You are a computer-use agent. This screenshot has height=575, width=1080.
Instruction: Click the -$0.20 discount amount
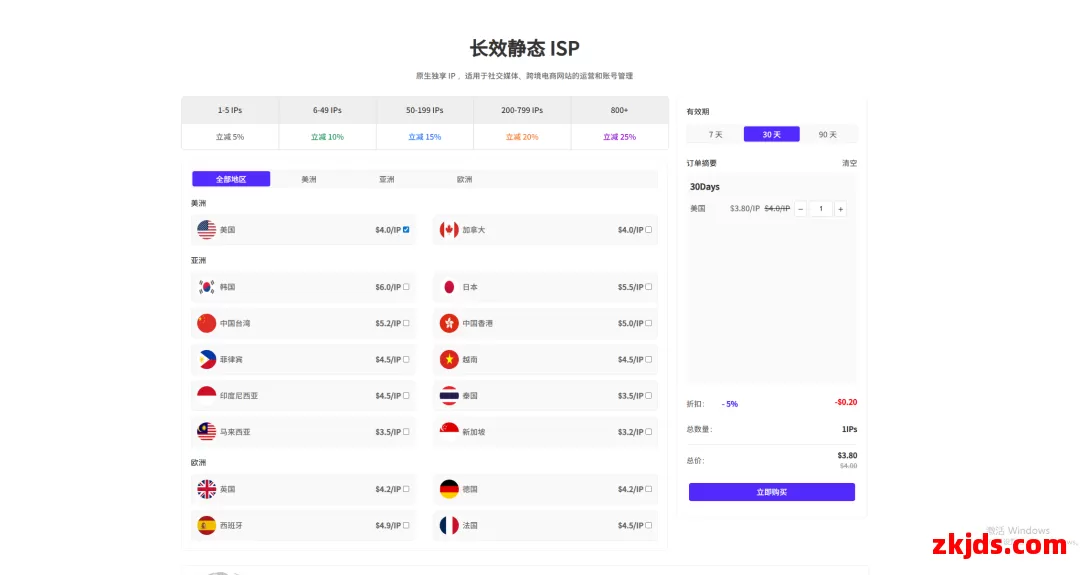(846, 402)
